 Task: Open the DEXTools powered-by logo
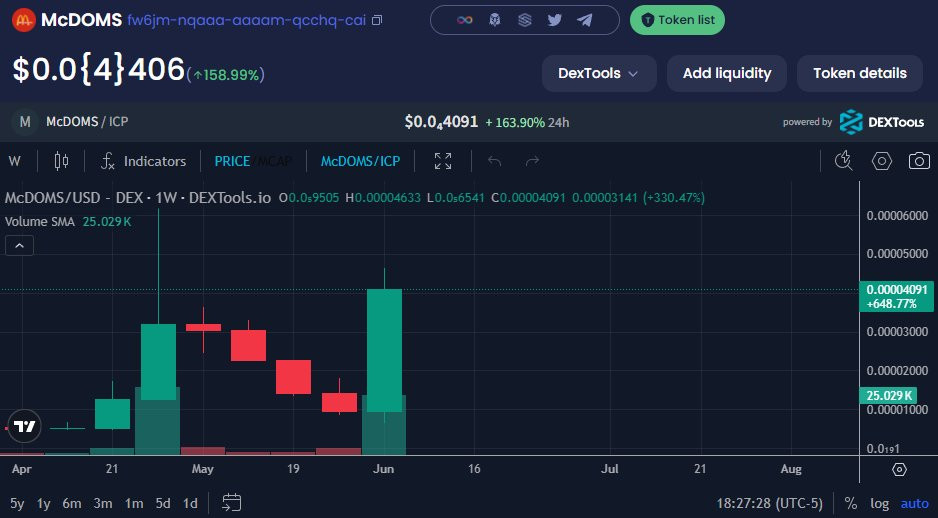(x=882, y=122)
